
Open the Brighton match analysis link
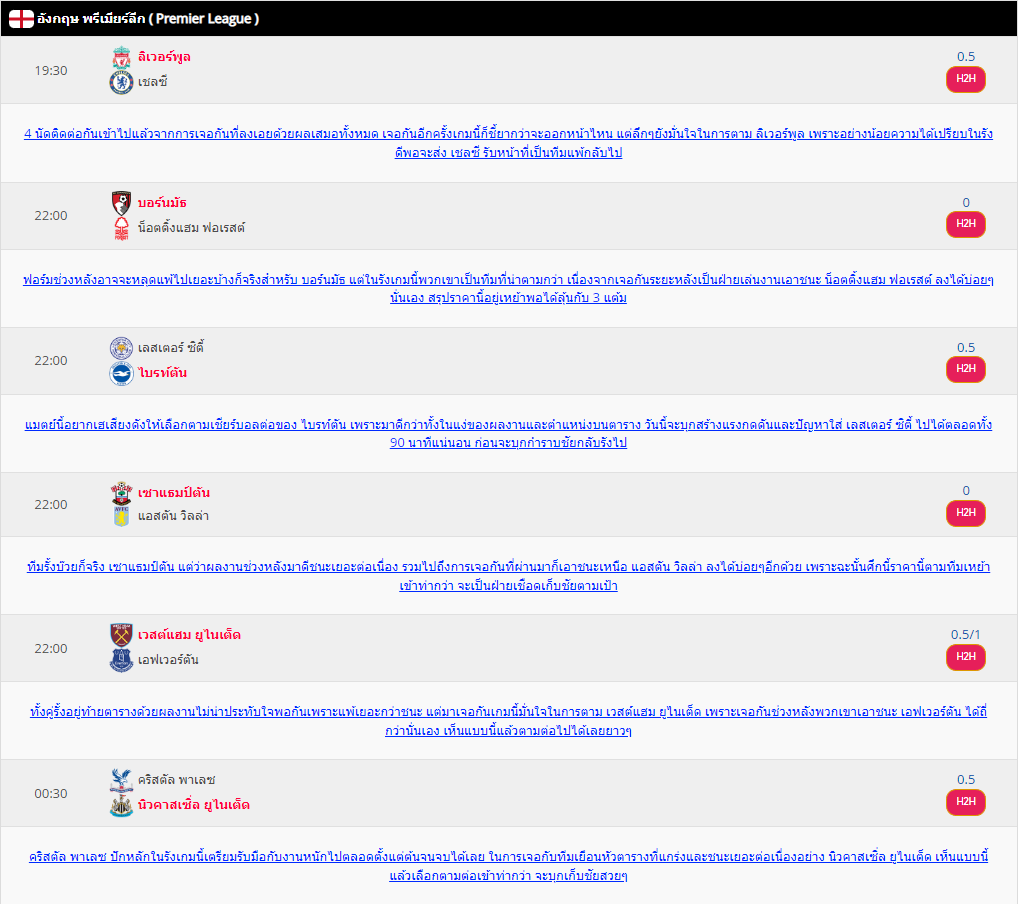[x=508, y=433]
